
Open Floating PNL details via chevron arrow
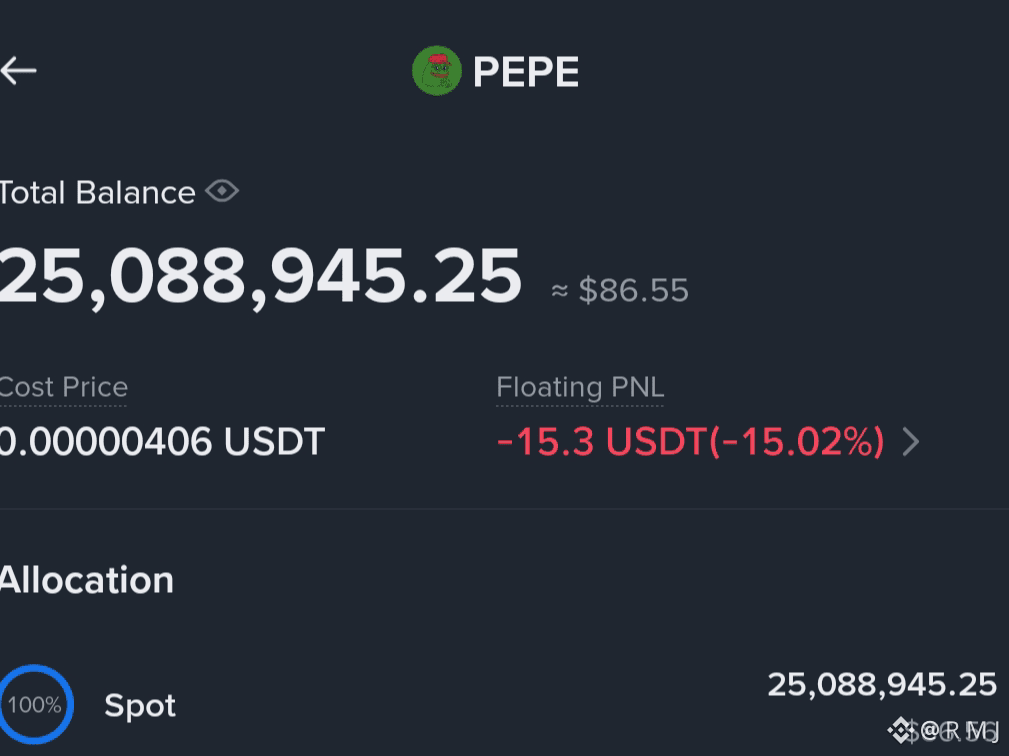click(x=911, y=442)
